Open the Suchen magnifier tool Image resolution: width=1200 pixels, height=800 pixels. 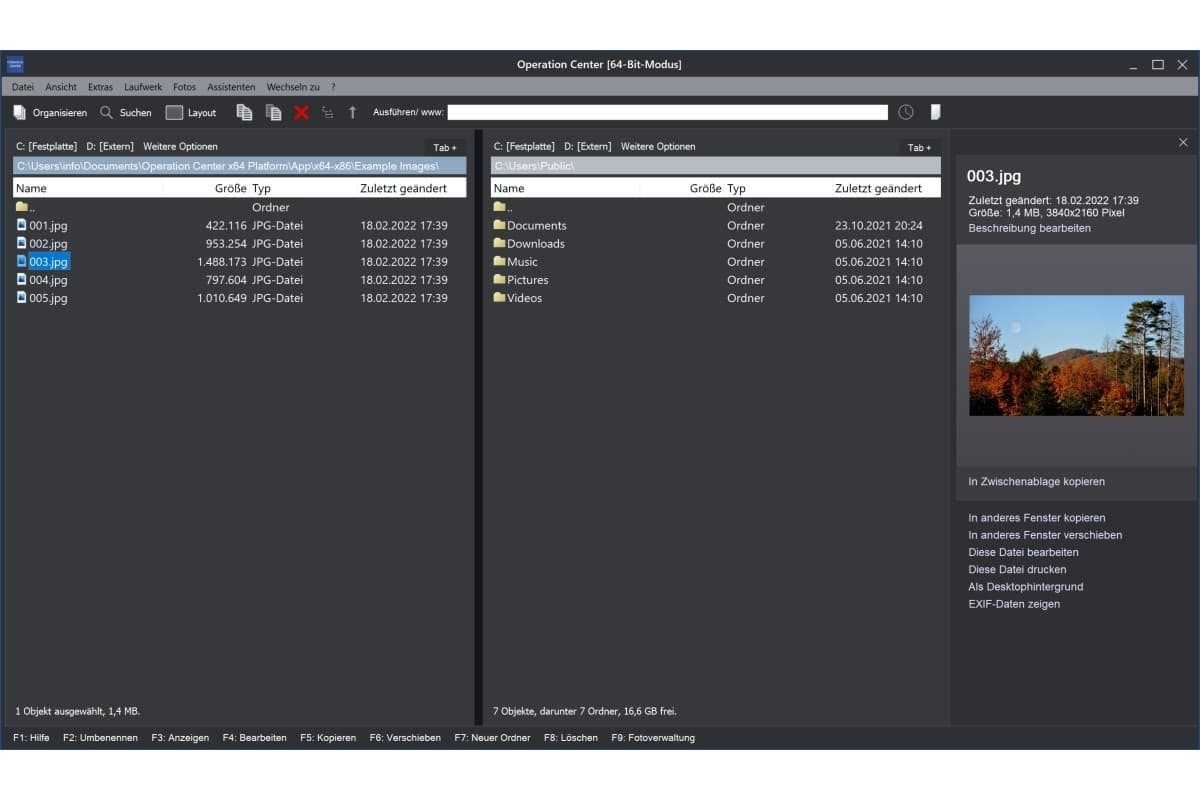click(107, 113)
